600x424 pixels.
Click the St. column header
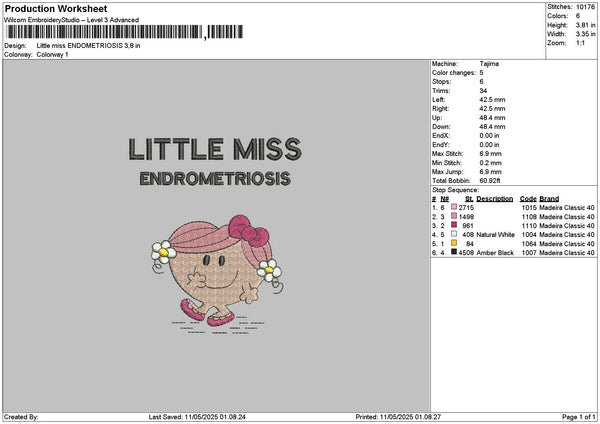point(469,199)
